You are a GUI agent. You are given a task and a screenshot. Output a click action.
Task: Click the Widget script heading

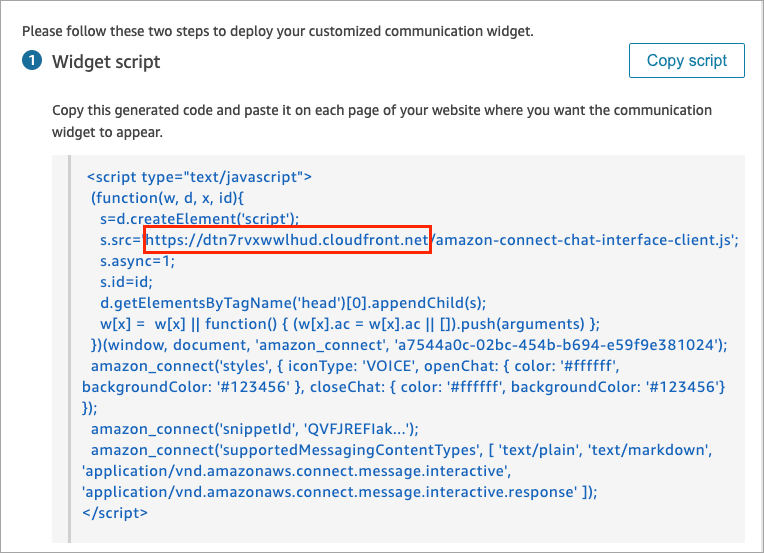(106, 62)
